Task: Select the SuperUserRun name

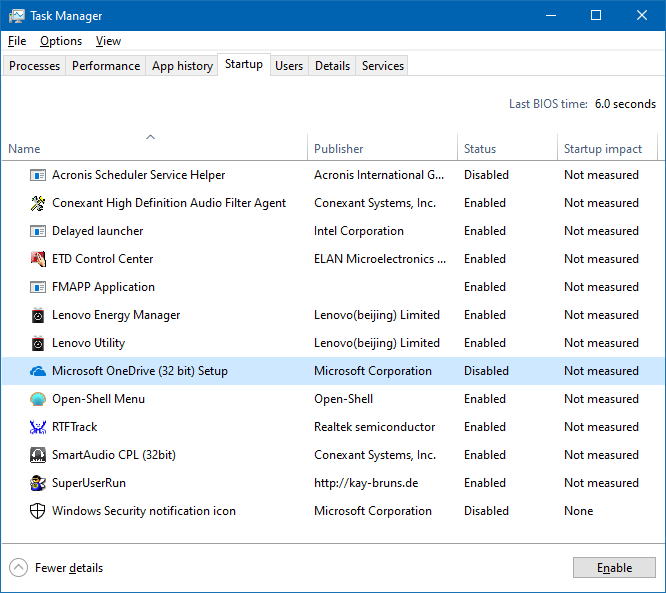Action: [x=89, y=483]
